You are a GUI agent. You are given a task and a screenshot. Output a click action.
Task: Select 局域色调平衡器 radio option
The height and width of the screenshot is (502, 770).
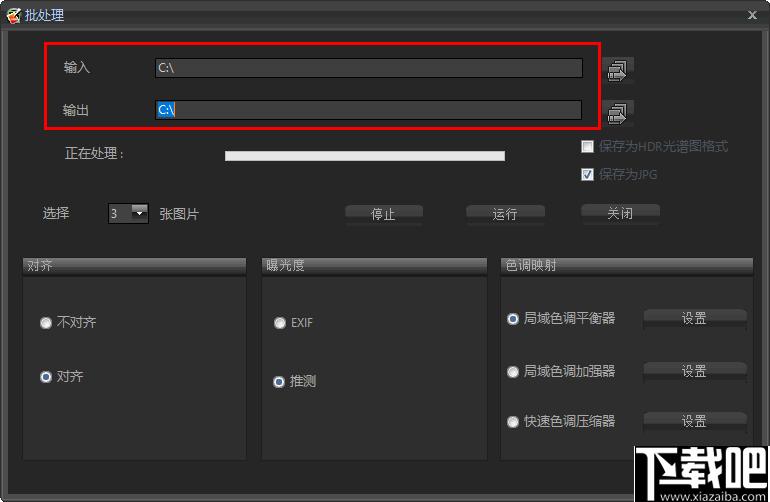[x=513, y=319]
